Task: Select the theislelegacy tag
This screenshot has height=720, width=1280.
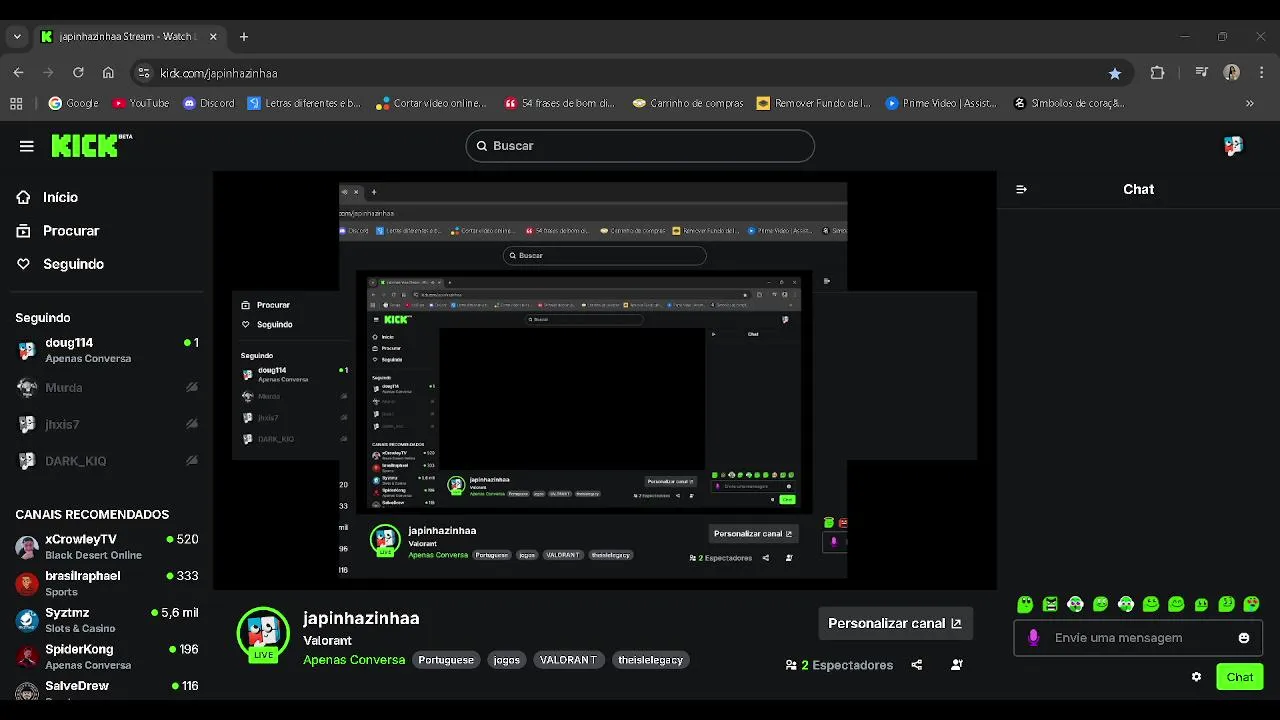Action: pyautogui.click(x=651, y=660)
